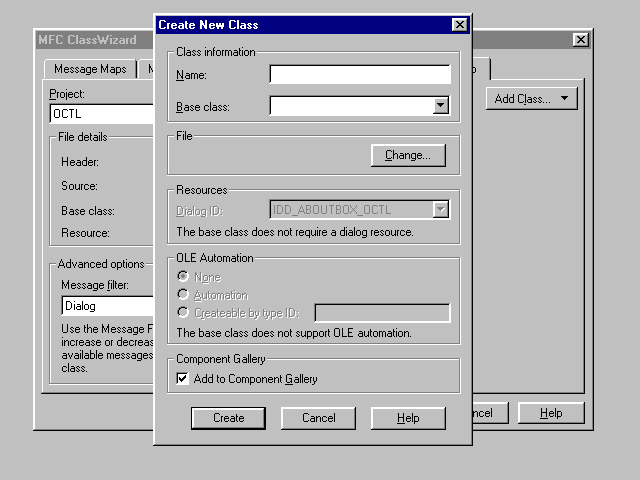Click Help in the MFC ClassWizard
This screenshot has height=480, width=640.
[552, 413]
